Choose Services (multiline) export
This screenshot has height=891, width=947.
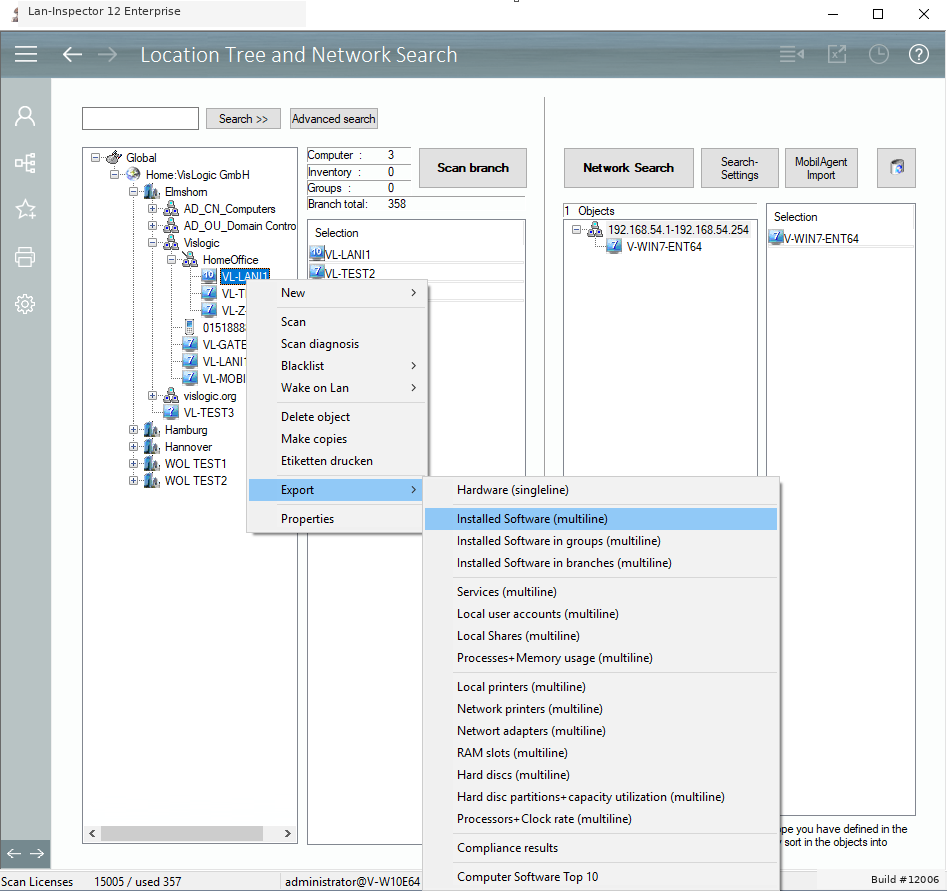(601, 592)
